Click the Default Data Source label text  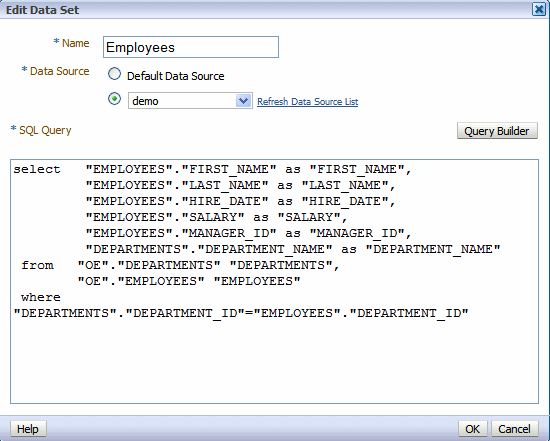(x=175, y=76)
